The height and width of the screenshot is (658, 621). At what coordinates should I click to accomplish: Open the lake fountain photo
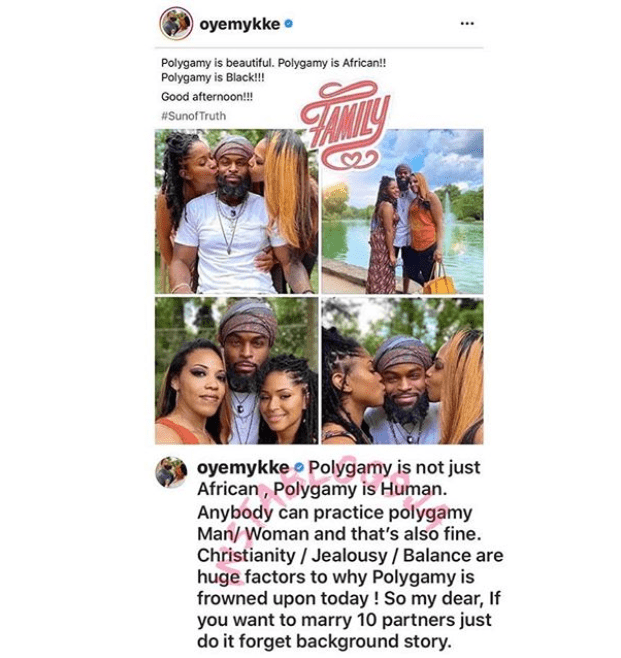(x=402, y=212)
